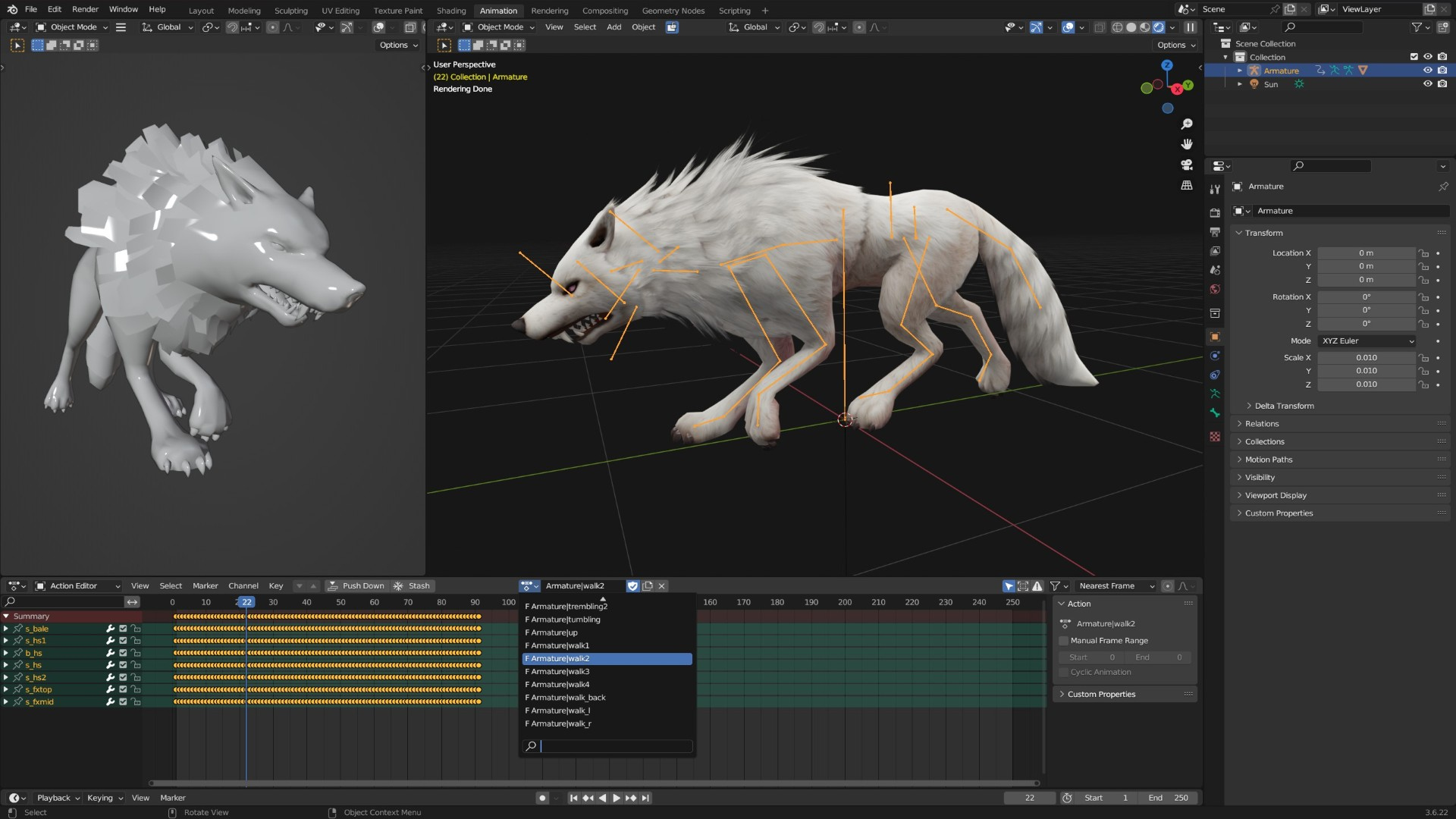Open the Shading workspace tab
1456x819 pixels.
click(451, 11)
